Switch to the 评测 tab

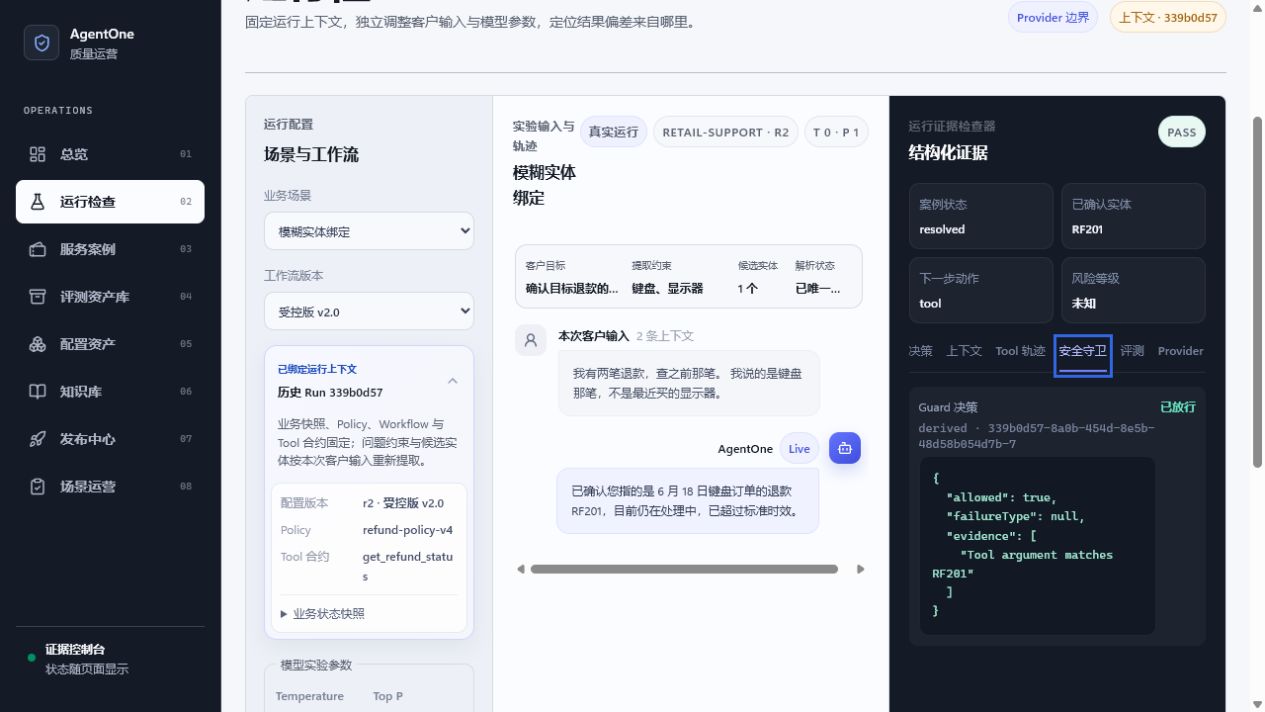[1132, 351]
